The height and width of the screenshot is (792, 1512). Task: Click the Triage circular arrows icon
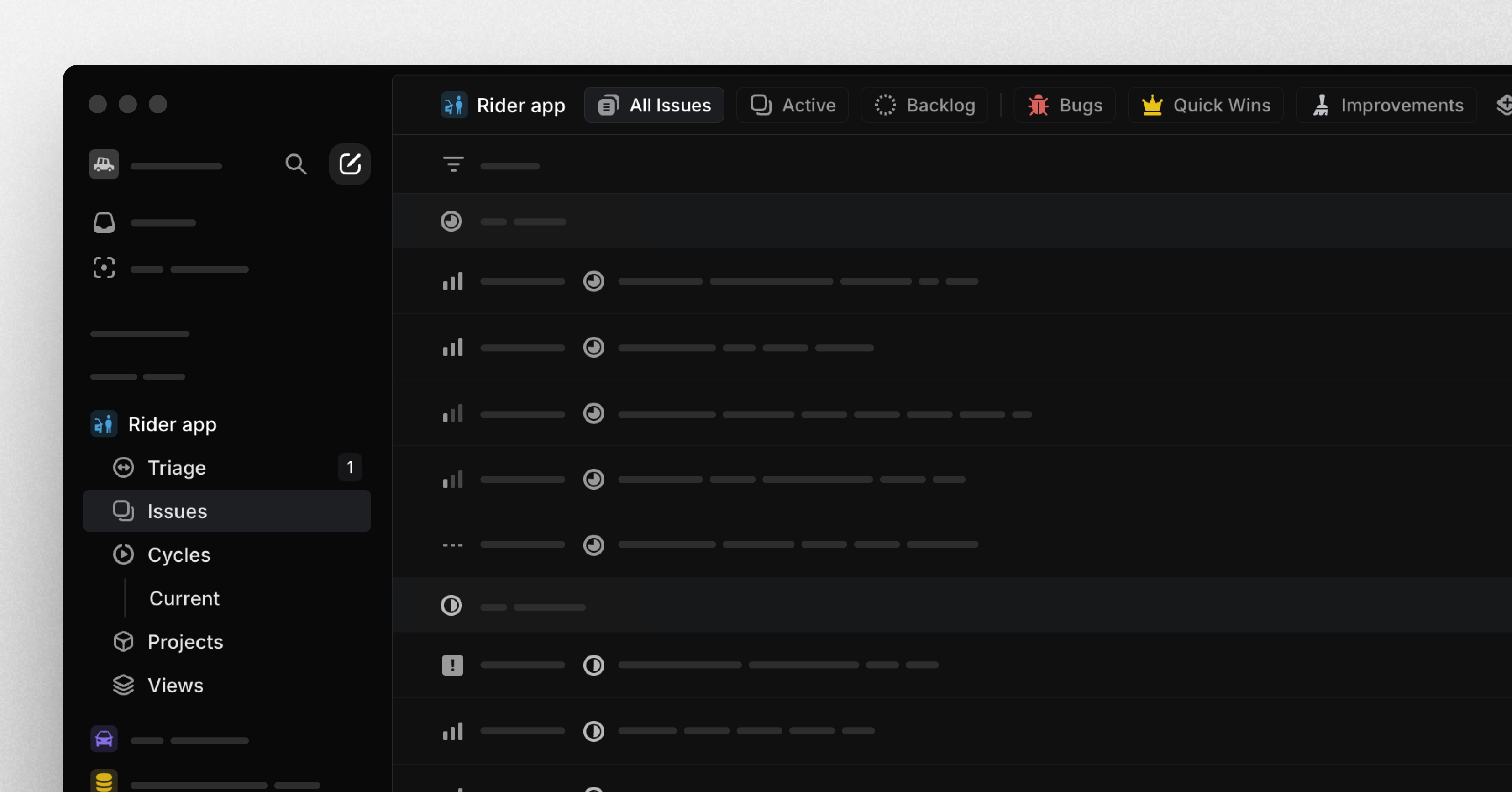pos(123,467)
